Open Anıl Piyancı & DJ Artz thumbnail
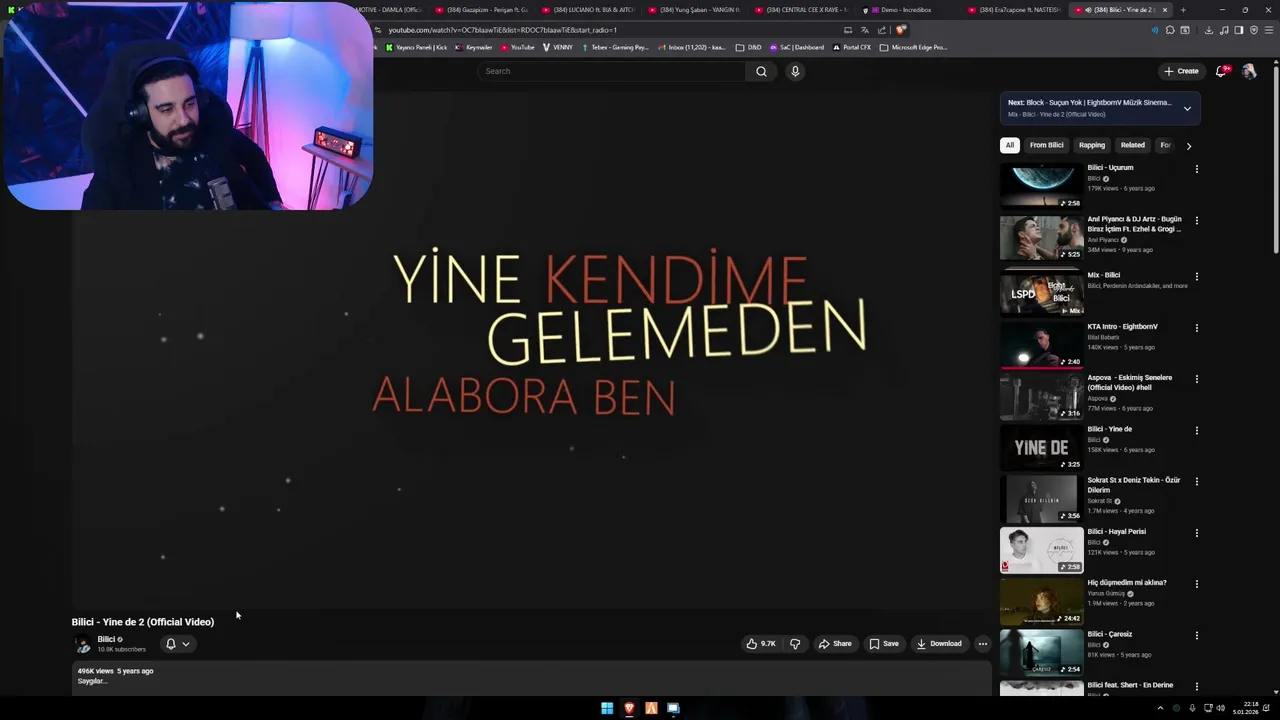This screenshot has height=720, width=1280. click(x=1041, y=237)
